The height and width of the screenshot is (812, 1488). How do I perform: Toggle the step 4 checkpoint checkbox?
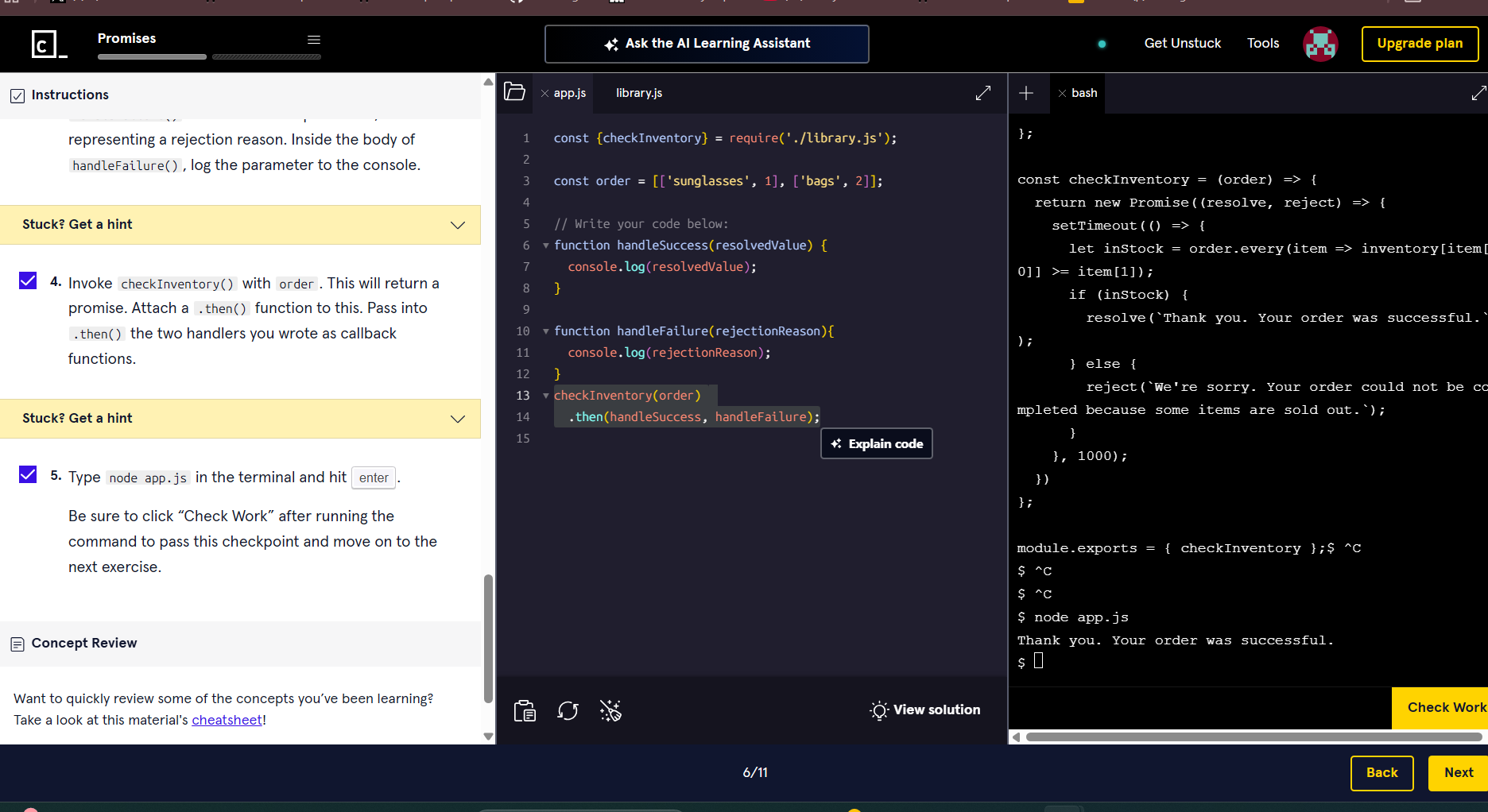coord(28,280)
